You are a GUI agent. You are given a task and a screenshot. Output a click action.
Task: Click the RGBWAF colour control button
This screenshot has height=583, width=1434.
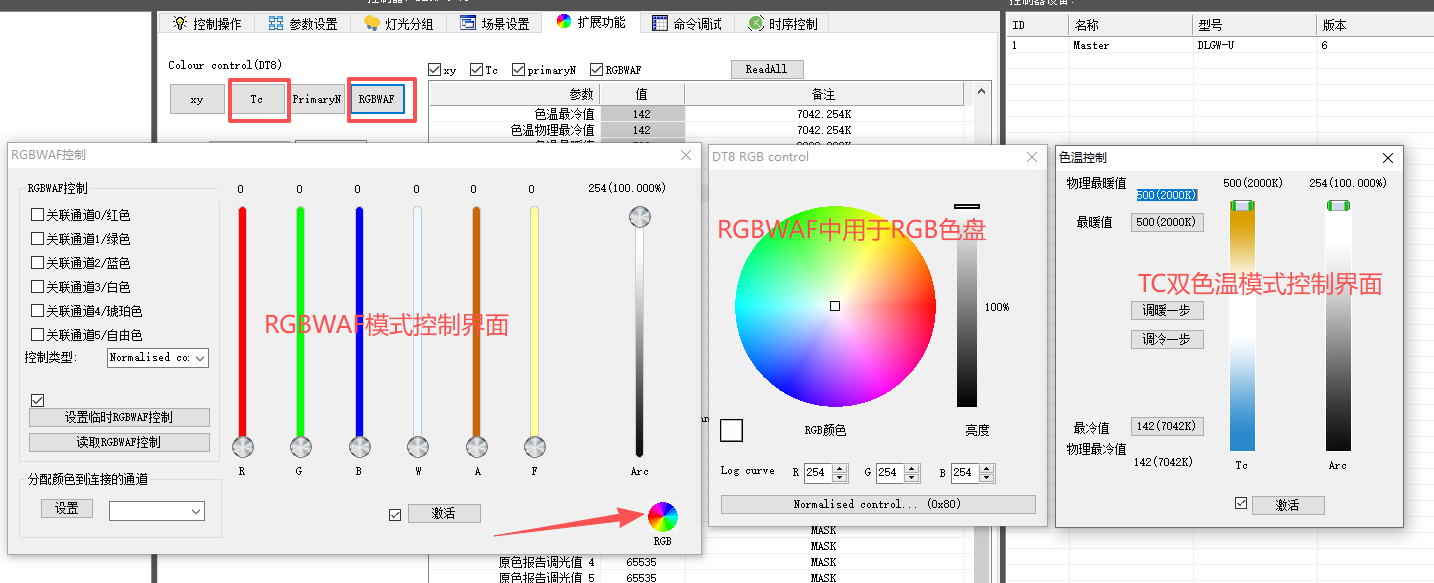click(377, 99)
